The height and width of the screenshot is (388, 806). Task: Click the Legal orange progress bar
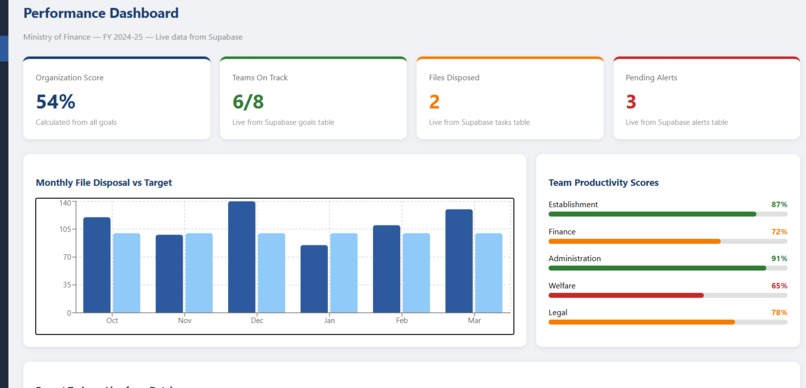(x=642, y=322)
